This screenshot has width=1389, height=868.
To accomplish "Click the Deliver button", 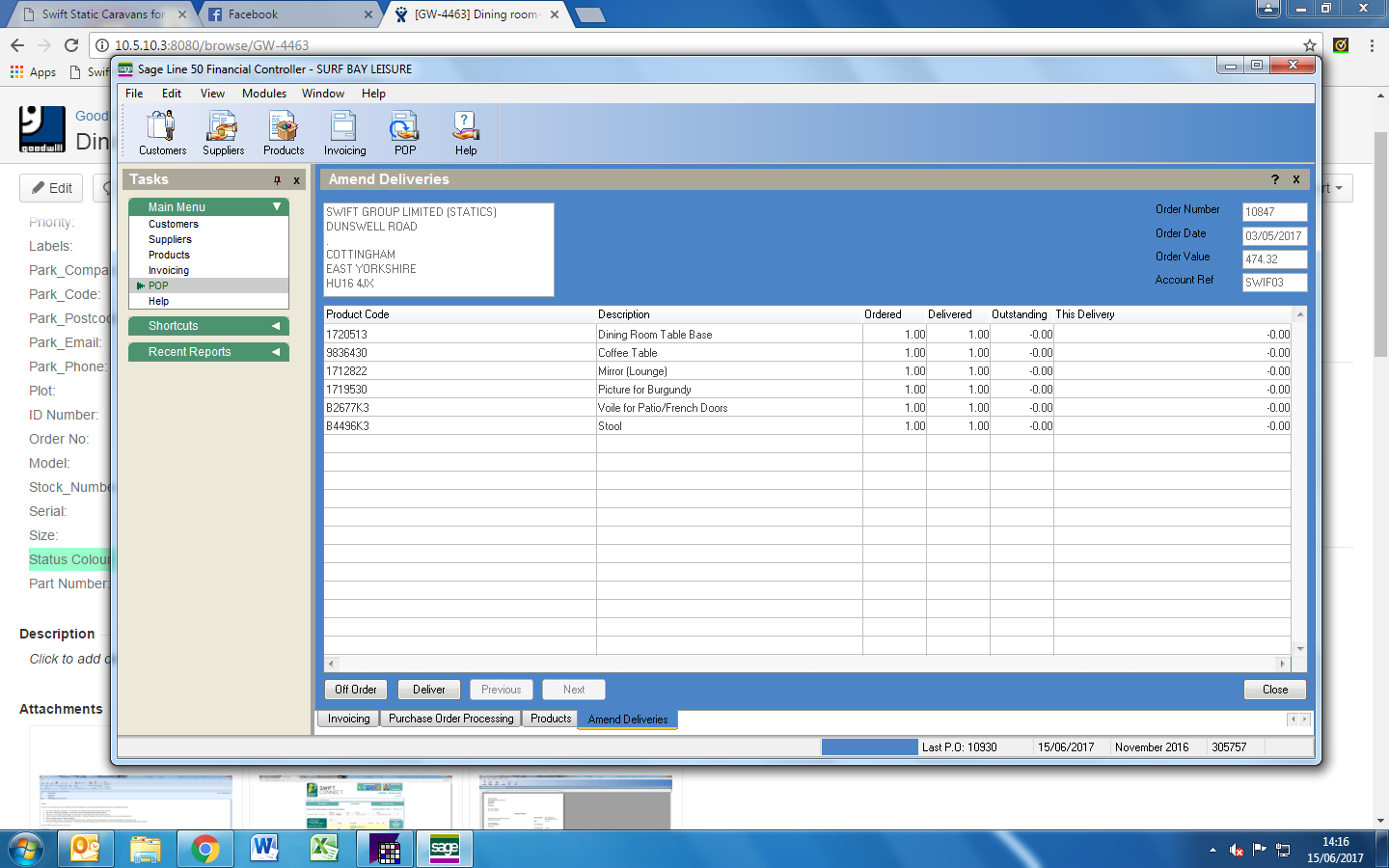I will (x=428, y=690).
